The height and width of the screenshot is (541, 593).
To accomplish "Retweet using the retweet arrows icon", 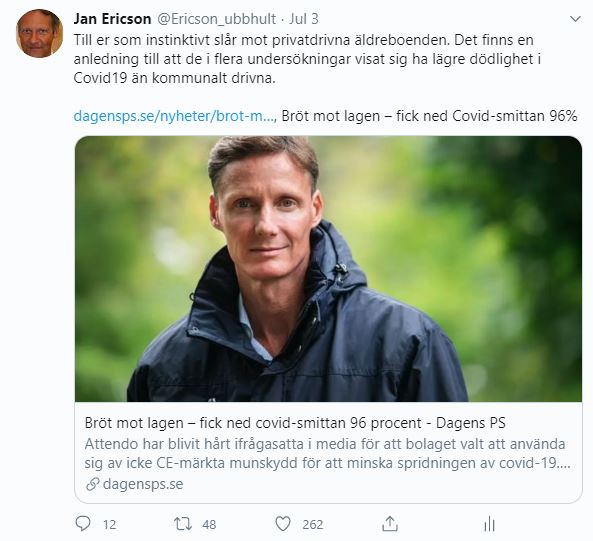I will click(183, 524).
